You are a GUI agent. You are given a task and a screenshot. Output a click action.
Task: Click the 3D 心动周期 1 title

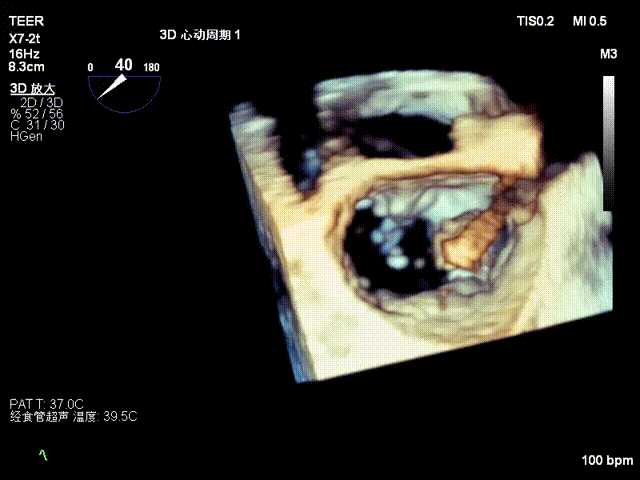(x=200, y=35)
